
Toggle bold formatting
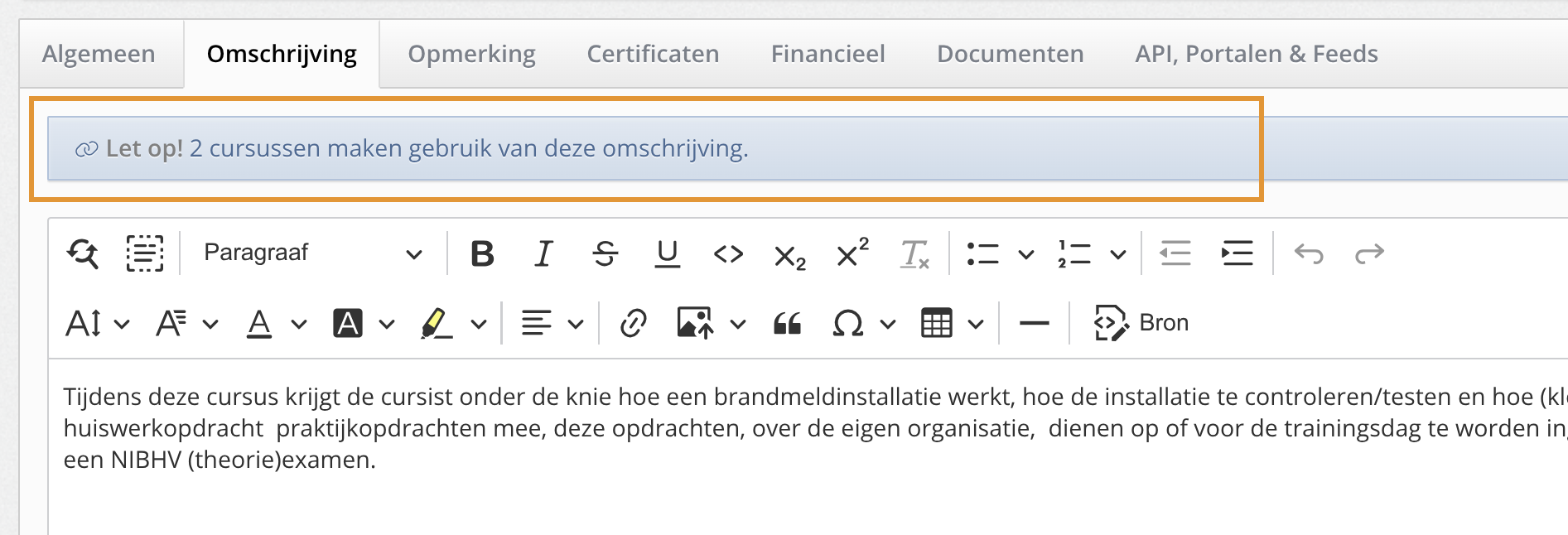pyautogui.click(x=482, y=253)
